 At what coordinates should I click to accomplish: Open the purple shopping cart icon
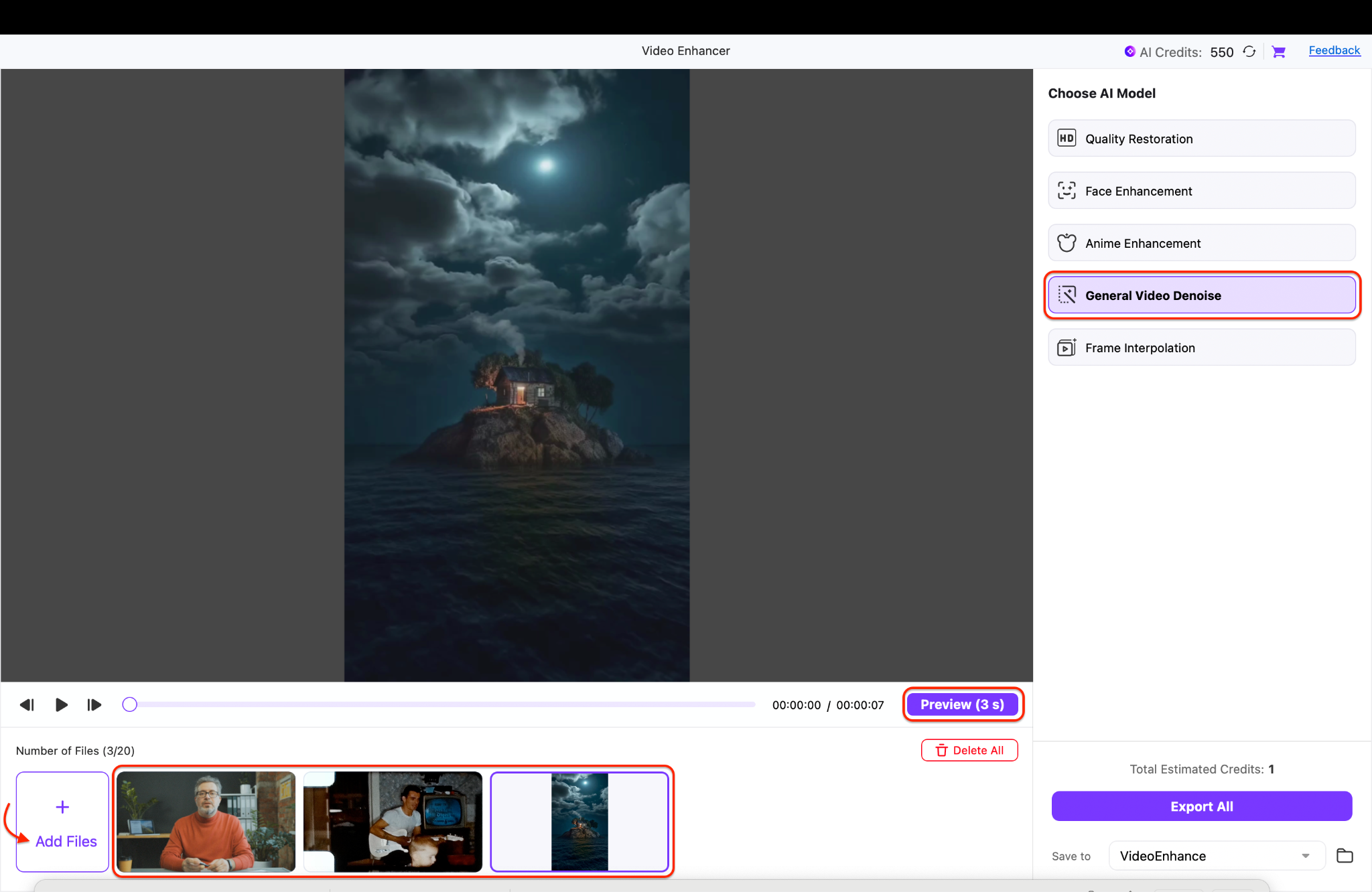(1278, 52)
